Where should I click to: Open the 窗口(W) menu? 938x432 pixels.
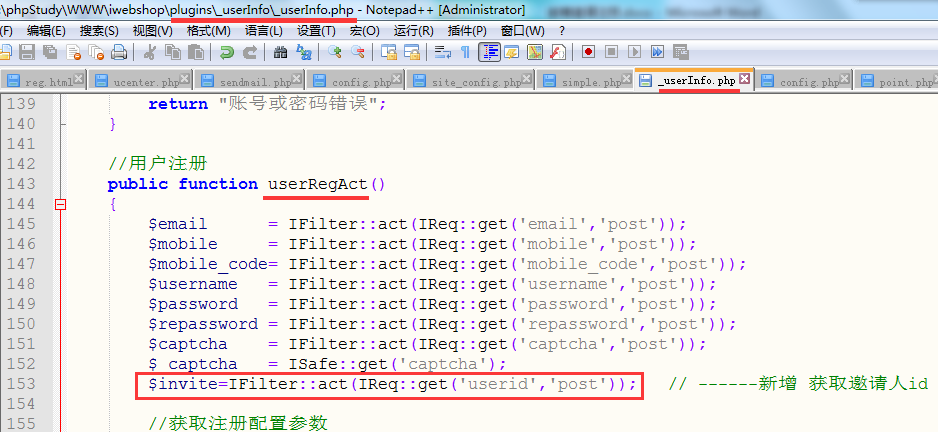tap(523, 31)
